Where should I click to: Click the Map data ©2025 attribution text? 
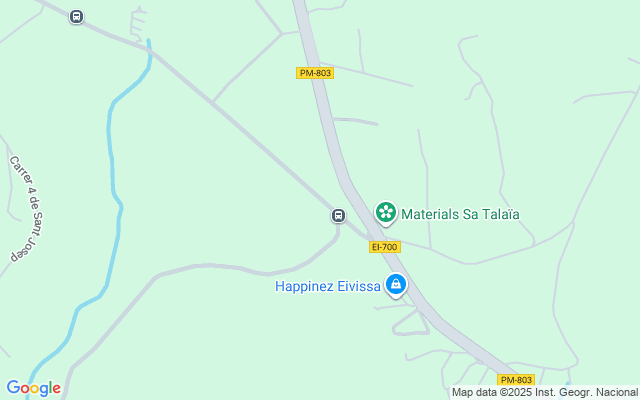[492, 392]
